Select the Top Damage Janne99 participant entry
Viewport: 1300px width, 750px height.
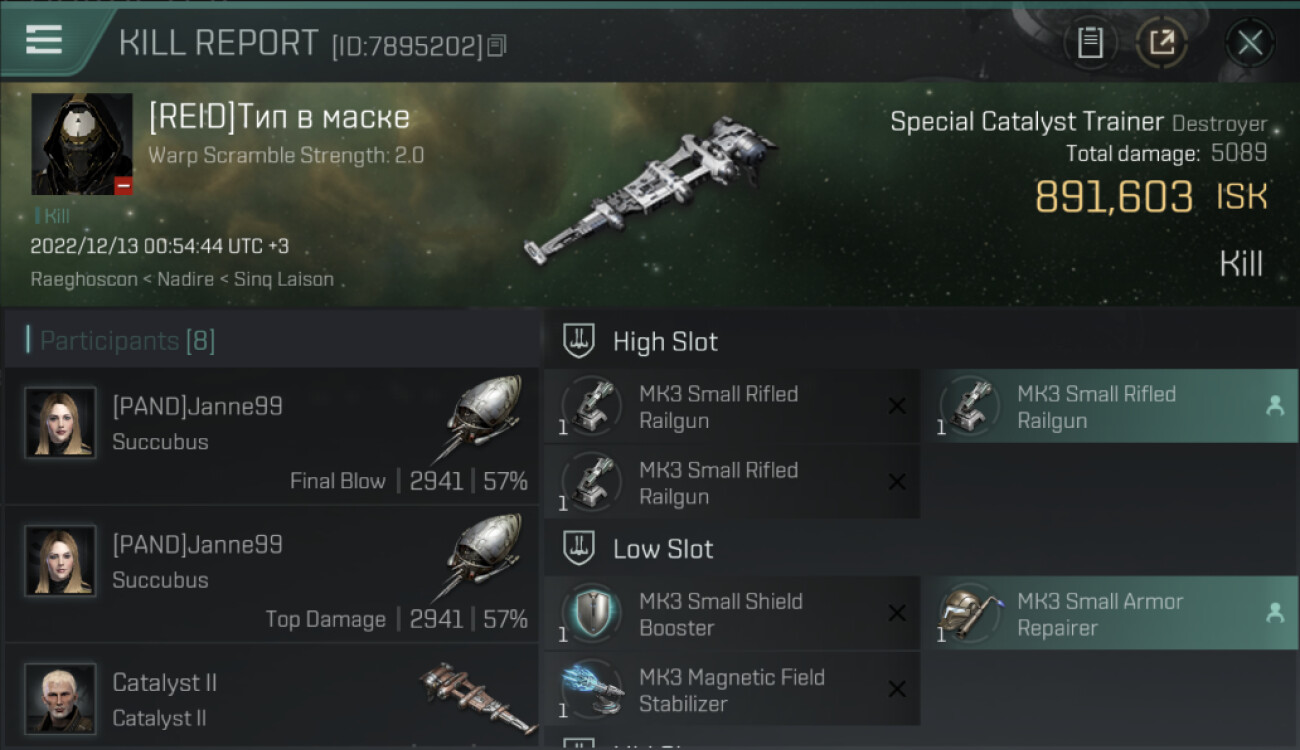click(x=272, y=574)
